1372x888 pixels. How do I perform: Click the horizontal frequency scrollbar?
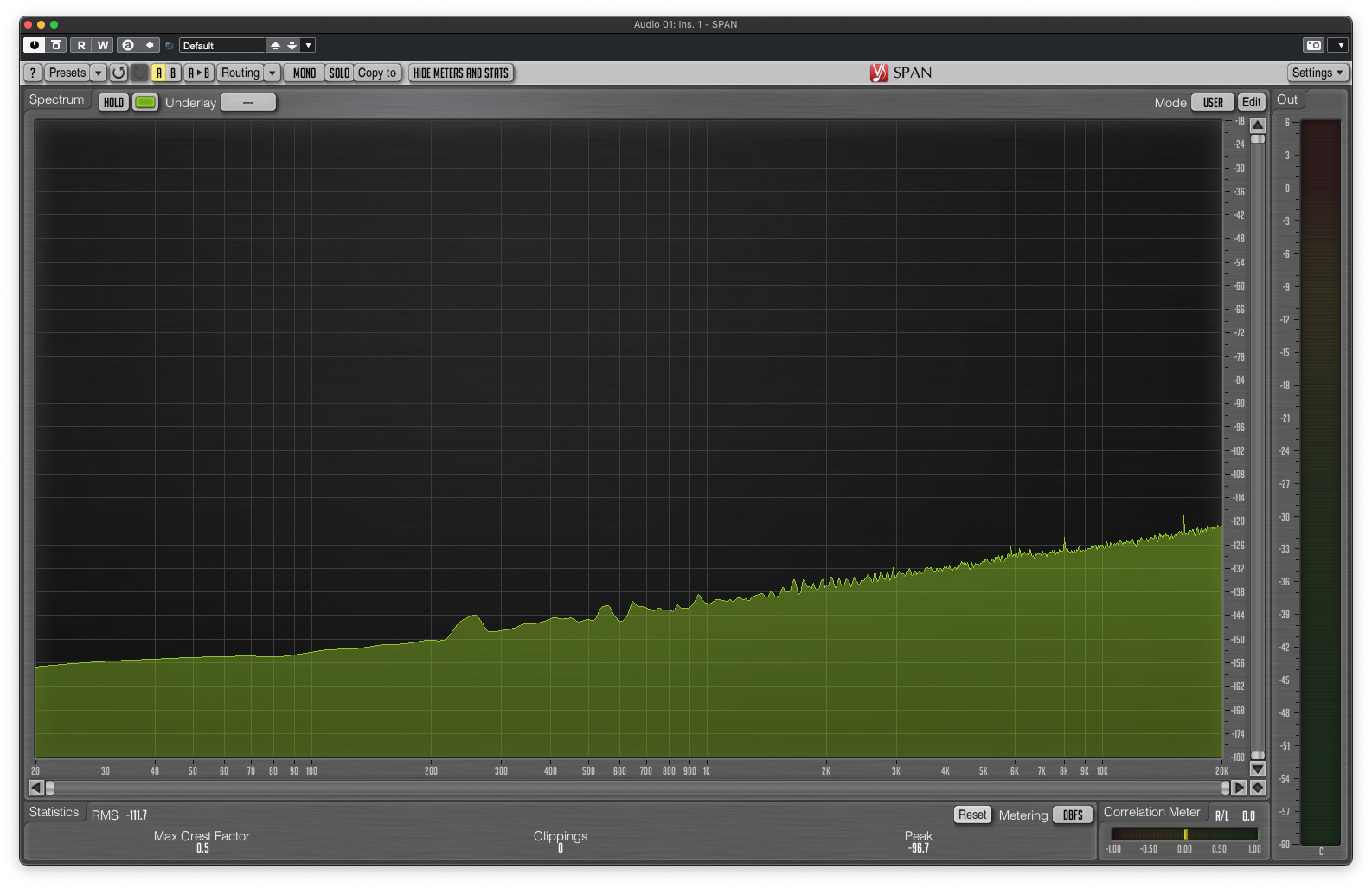[637, 788]
